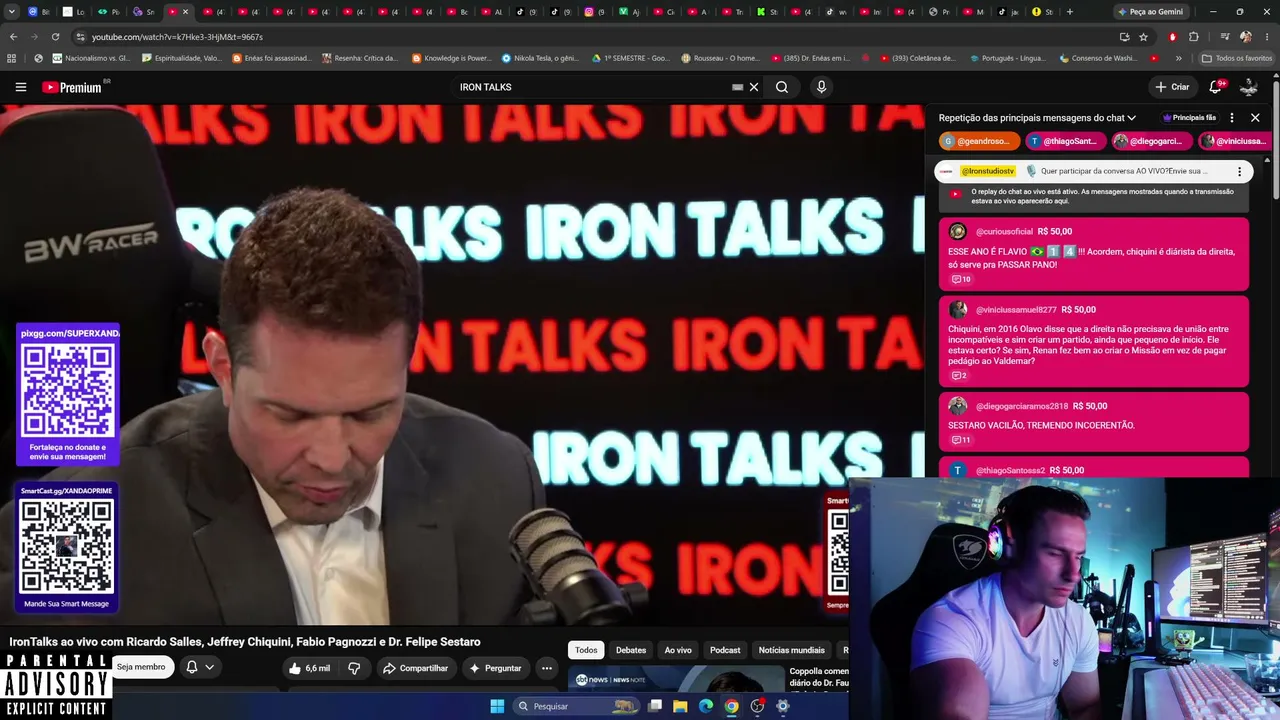Go to YouTube Premium home logo
The image size is (1280, 720).
72,87
